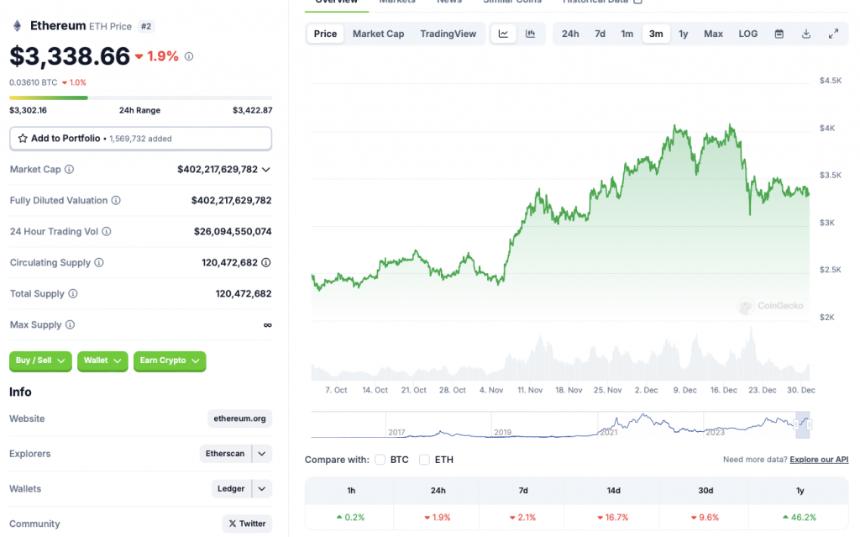This screenshot has width=860, height=537.
Task: Click the 30d 9.6% change cell
Action: [705, 517]
